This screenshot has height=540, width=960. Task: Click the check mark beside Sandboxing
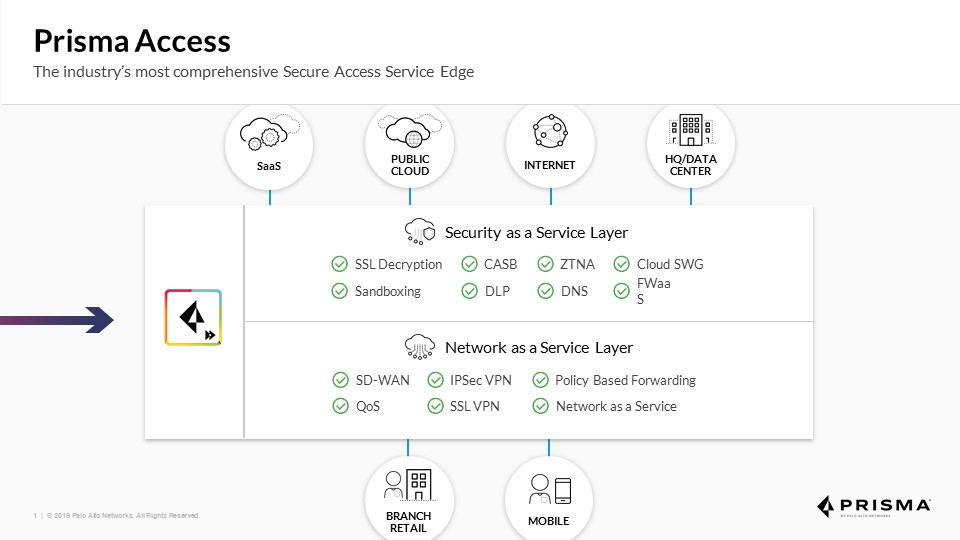pos(339,291)
